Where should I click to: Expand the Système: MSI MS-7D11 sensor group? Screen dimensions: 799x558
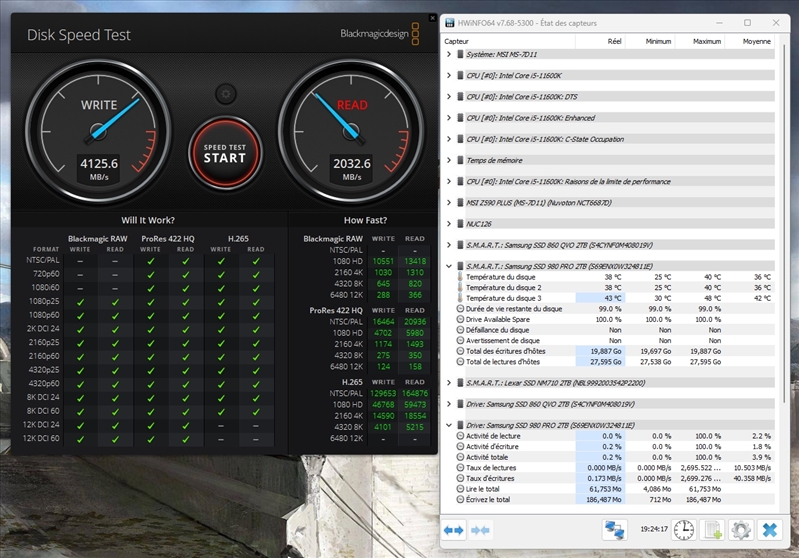[448, 54]
